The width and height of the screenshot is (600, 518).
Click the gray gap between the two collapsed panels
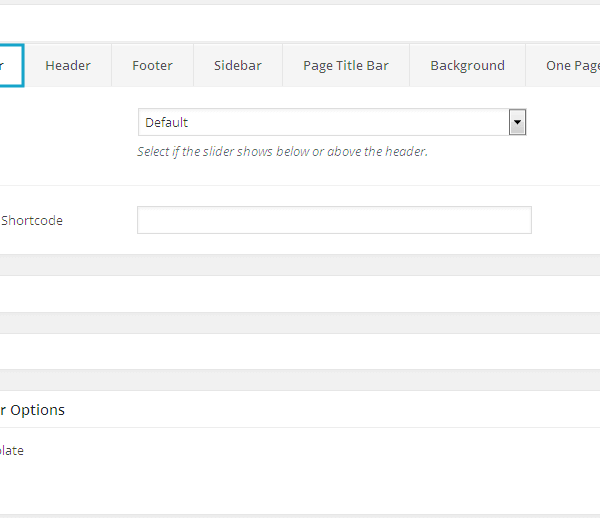[300, 322]
